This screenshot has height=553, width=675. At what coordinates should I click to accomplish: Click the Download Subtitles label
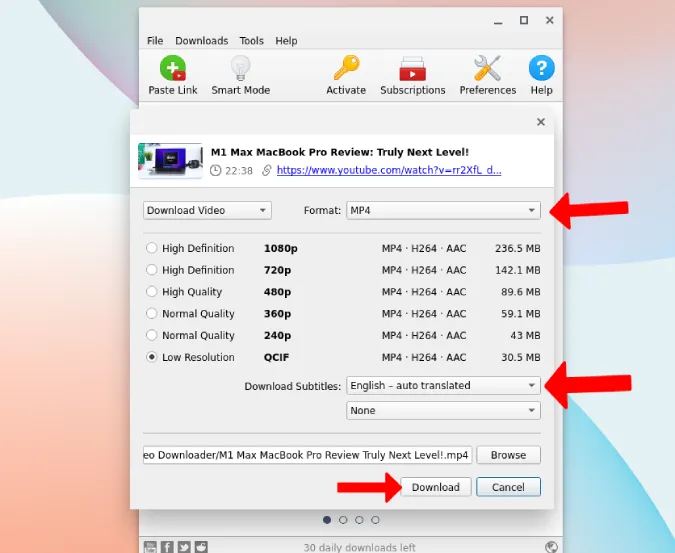pos(293,386)
